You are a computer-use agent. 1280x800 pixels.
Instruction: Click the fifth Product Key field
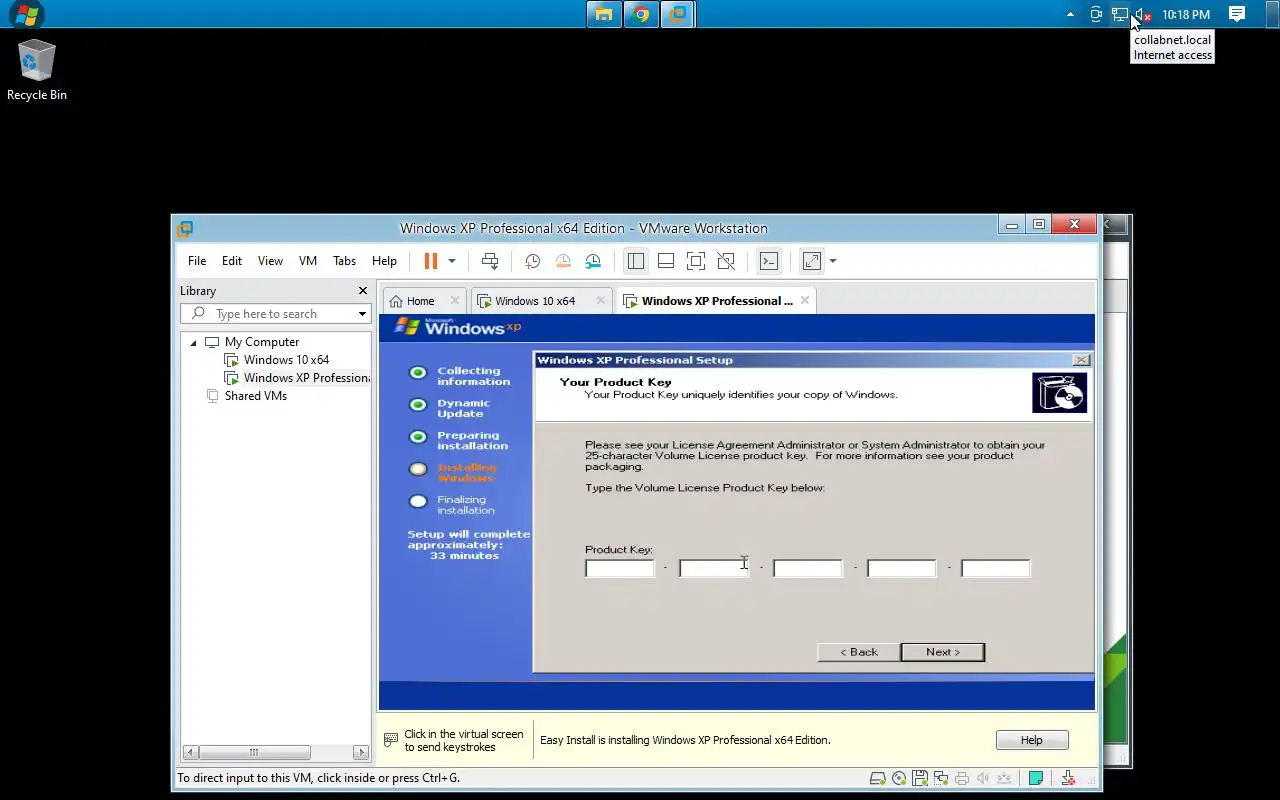tap(996, 568)
